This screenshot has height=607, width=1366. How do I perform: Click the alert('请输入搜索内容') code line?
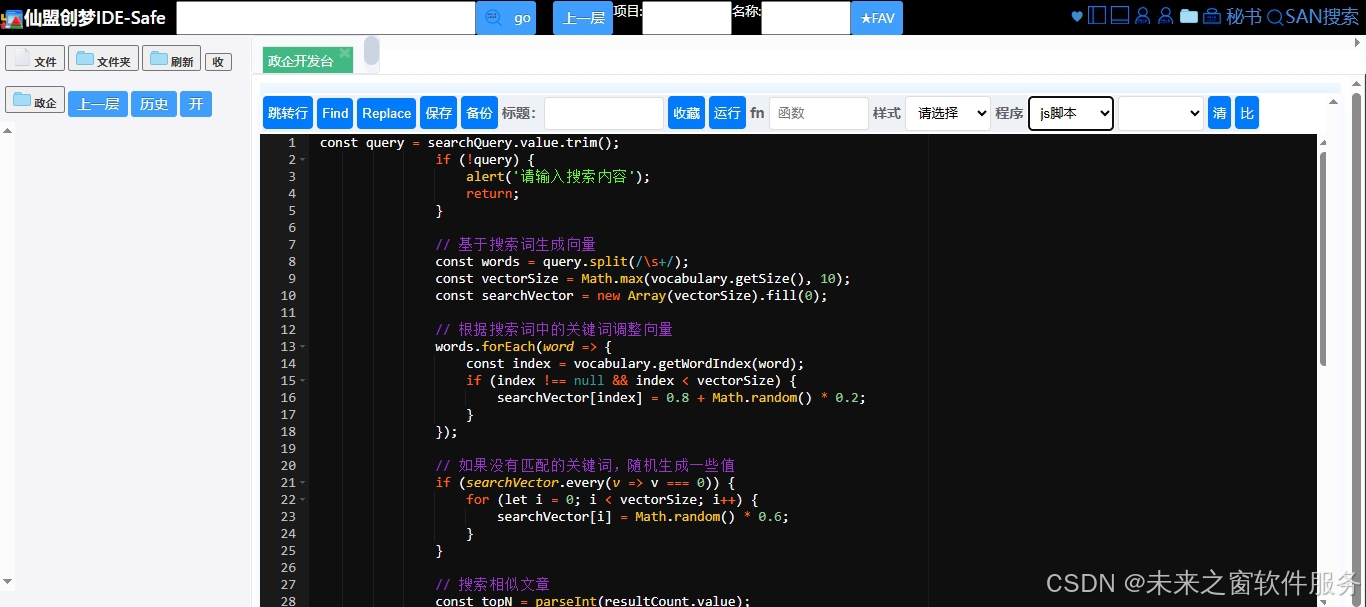click(x=558, y=177)
